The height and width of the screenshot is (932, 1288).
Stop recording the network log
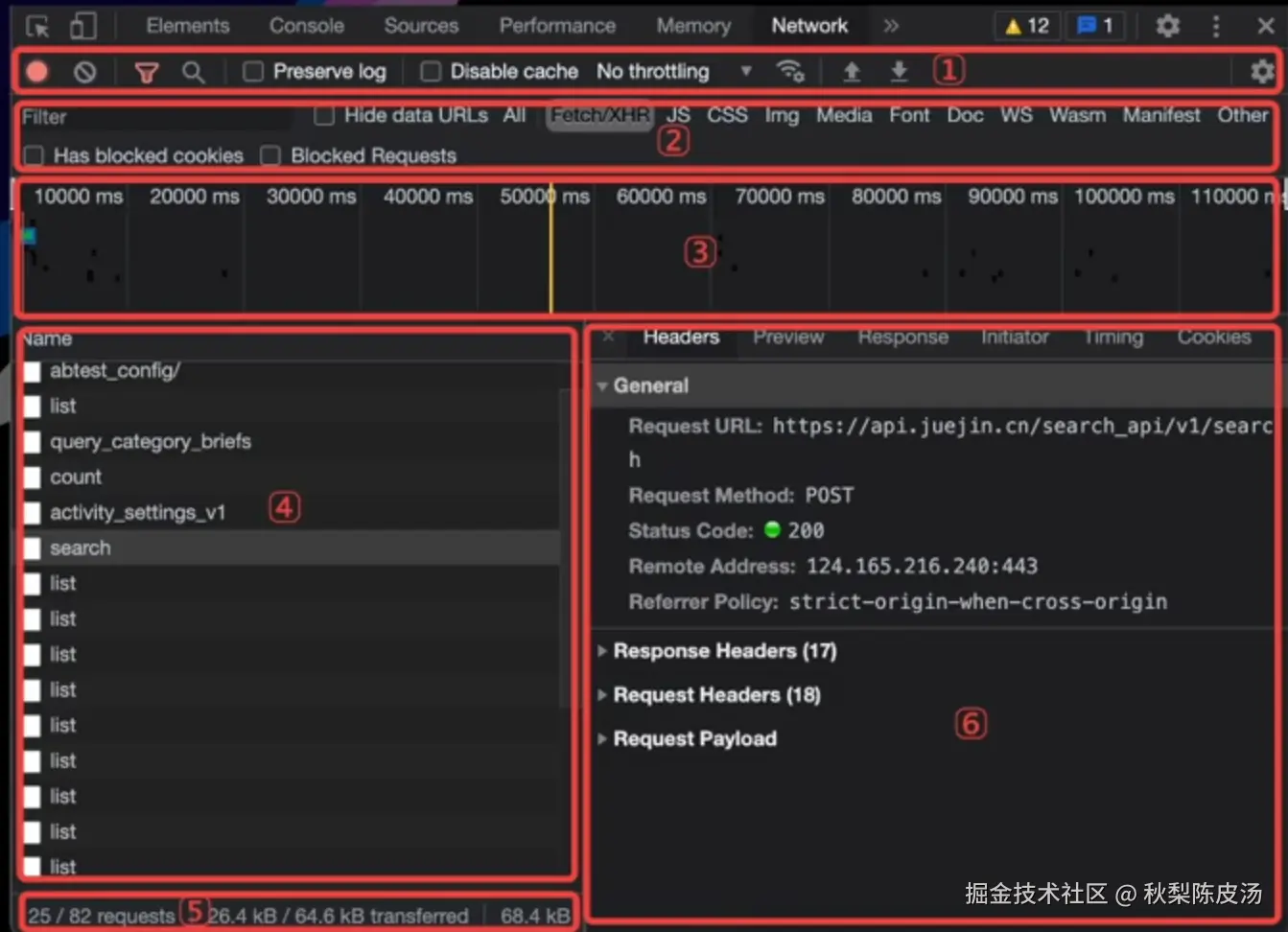37,72
